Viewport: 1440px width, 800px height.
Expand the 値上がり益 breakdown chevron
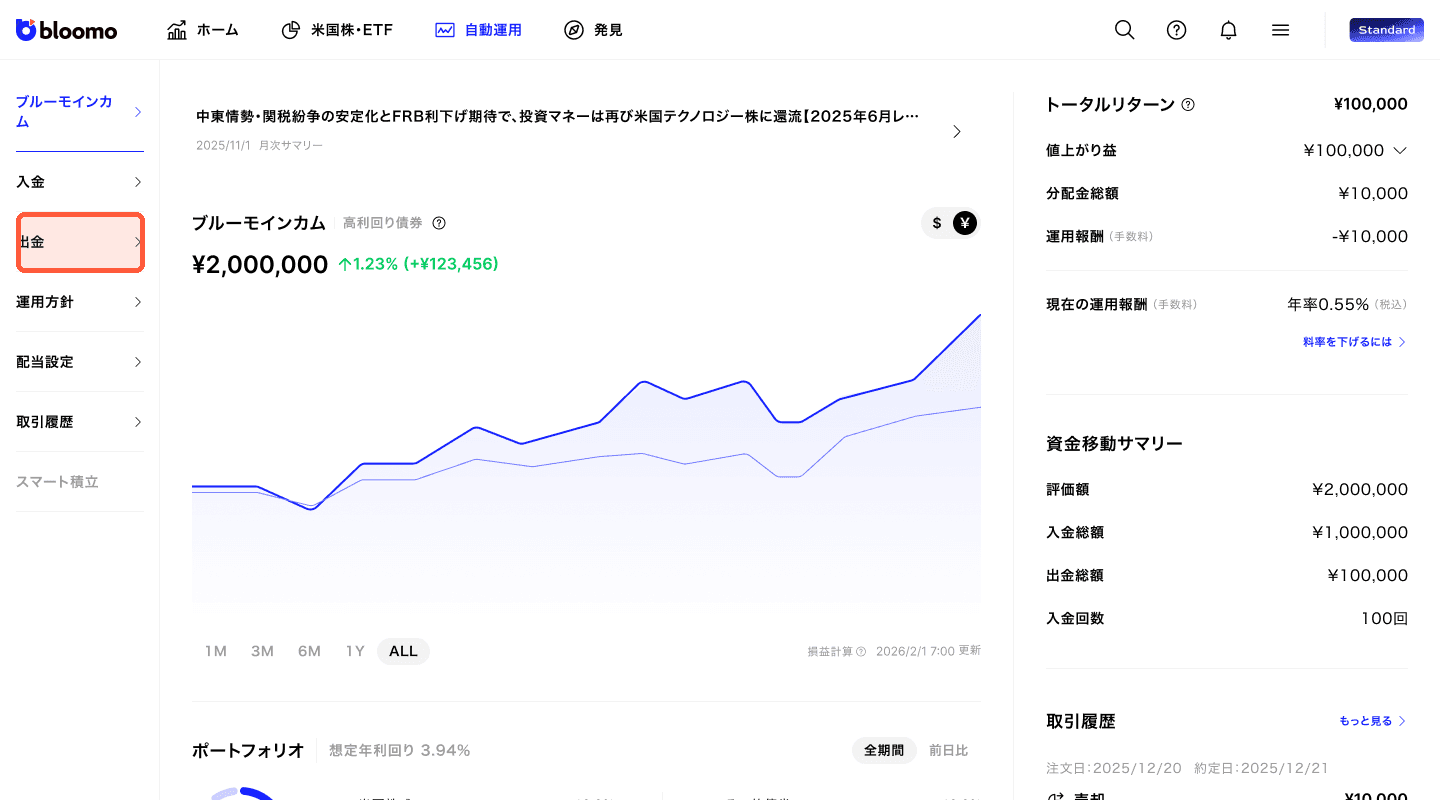(x=1400, y=151)
